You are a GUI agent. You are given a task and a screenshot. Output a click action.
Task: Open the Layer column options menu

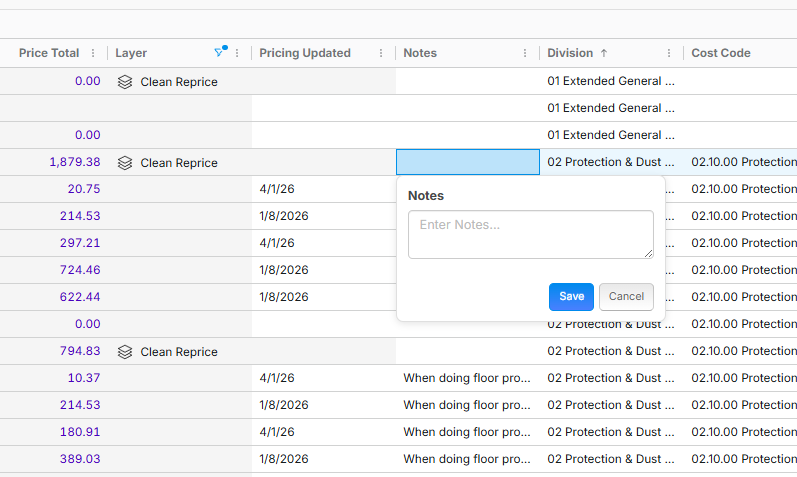pyautogui.click(x=237, y=53)
